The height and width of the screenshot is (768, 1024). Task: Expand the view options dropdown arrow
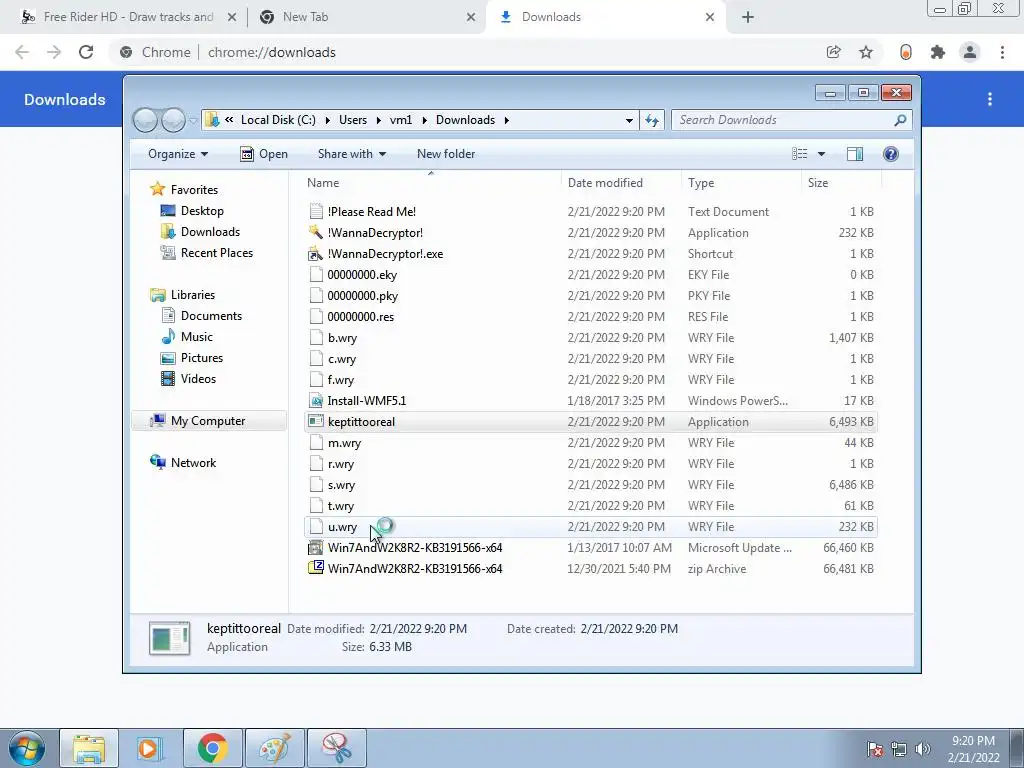pyautogui.click(x=822, y=154)
